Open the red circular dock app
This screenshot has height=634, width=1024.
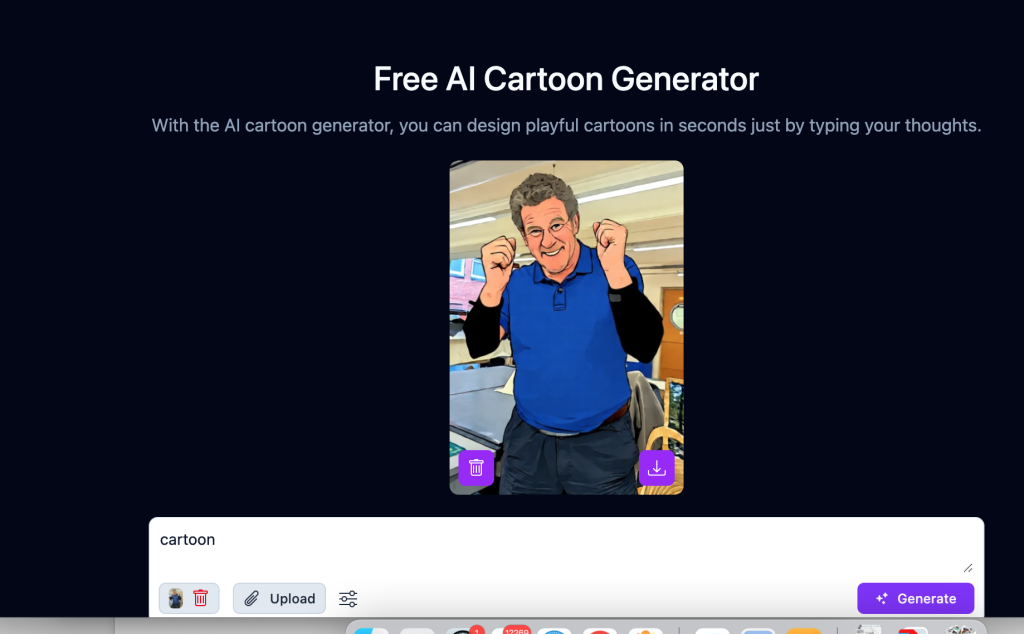click(600, 631)
